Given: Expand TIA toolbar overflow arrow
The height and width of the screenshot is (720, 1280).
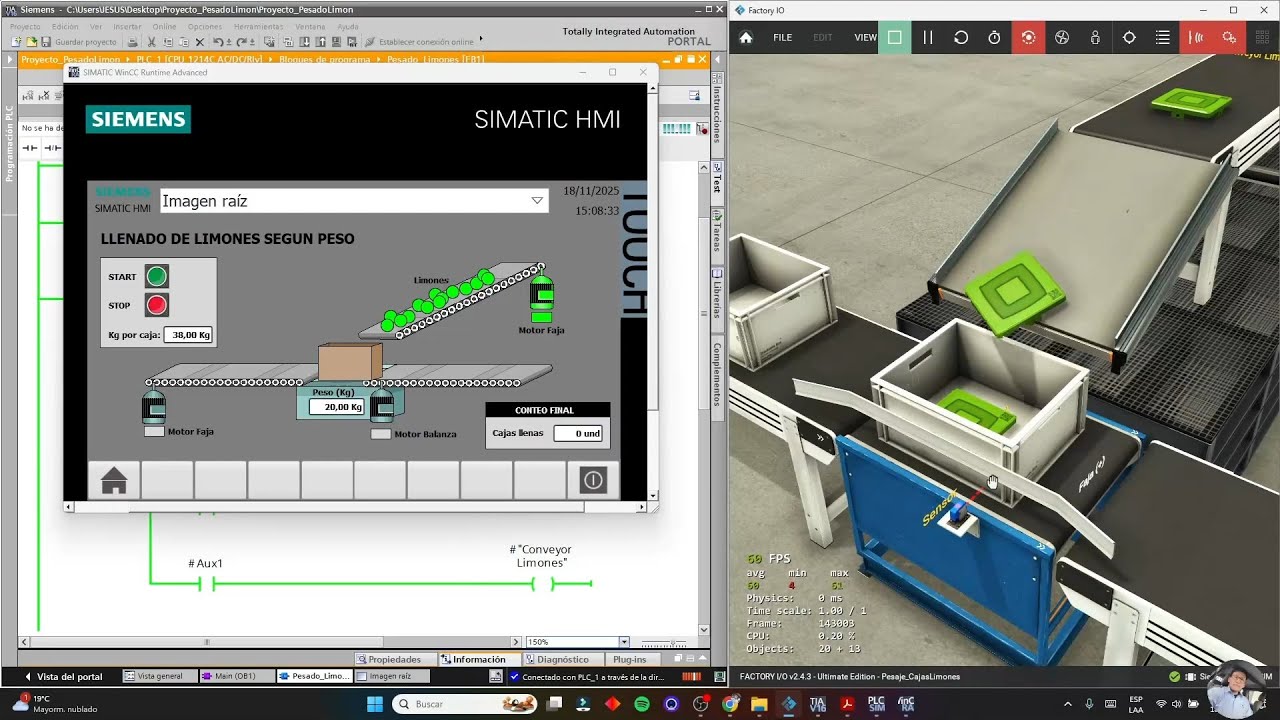Looking at the screenshot, I should click(481, 38).
